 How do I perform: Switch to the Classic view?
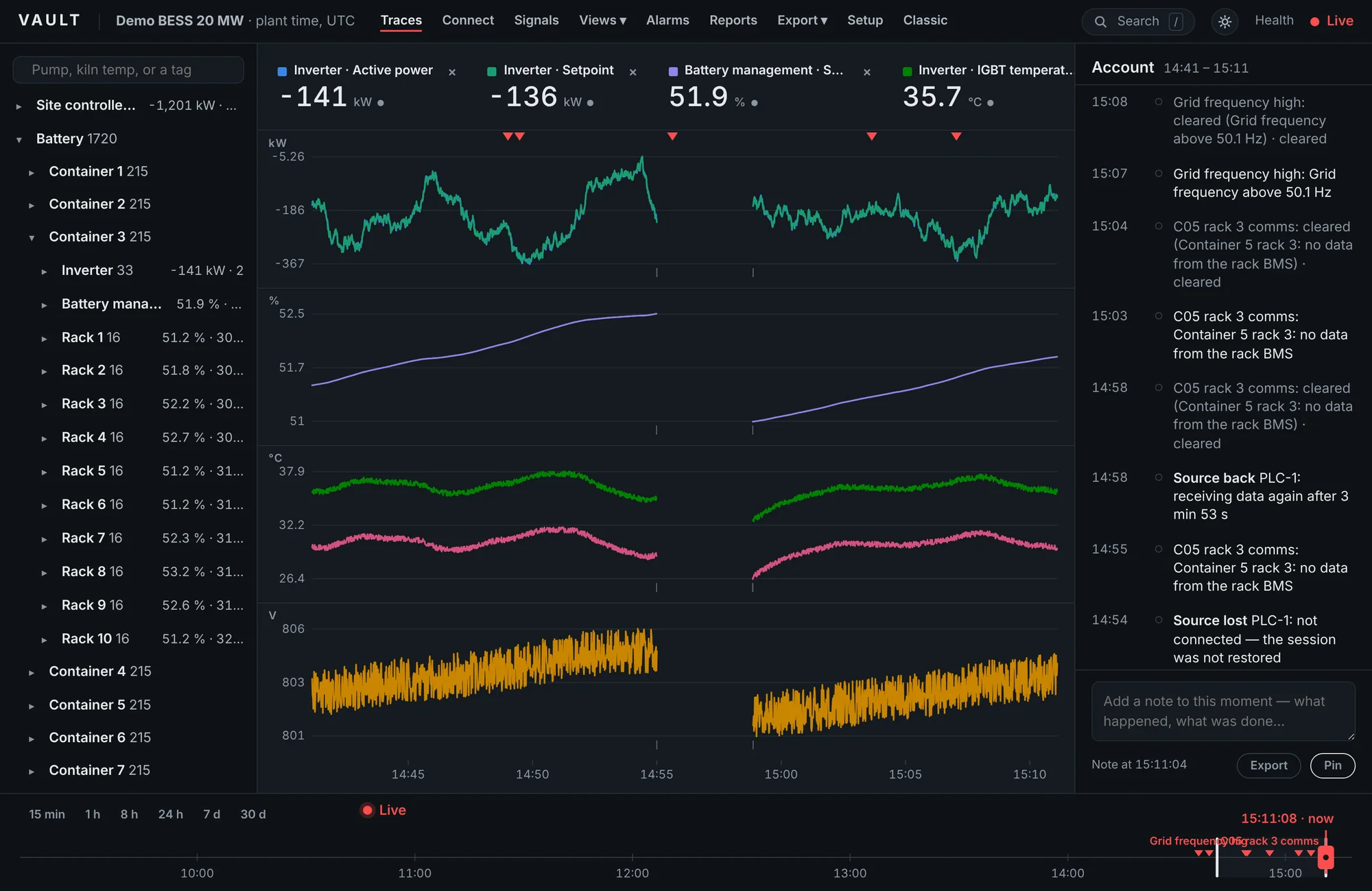click(x=925, y=21)
